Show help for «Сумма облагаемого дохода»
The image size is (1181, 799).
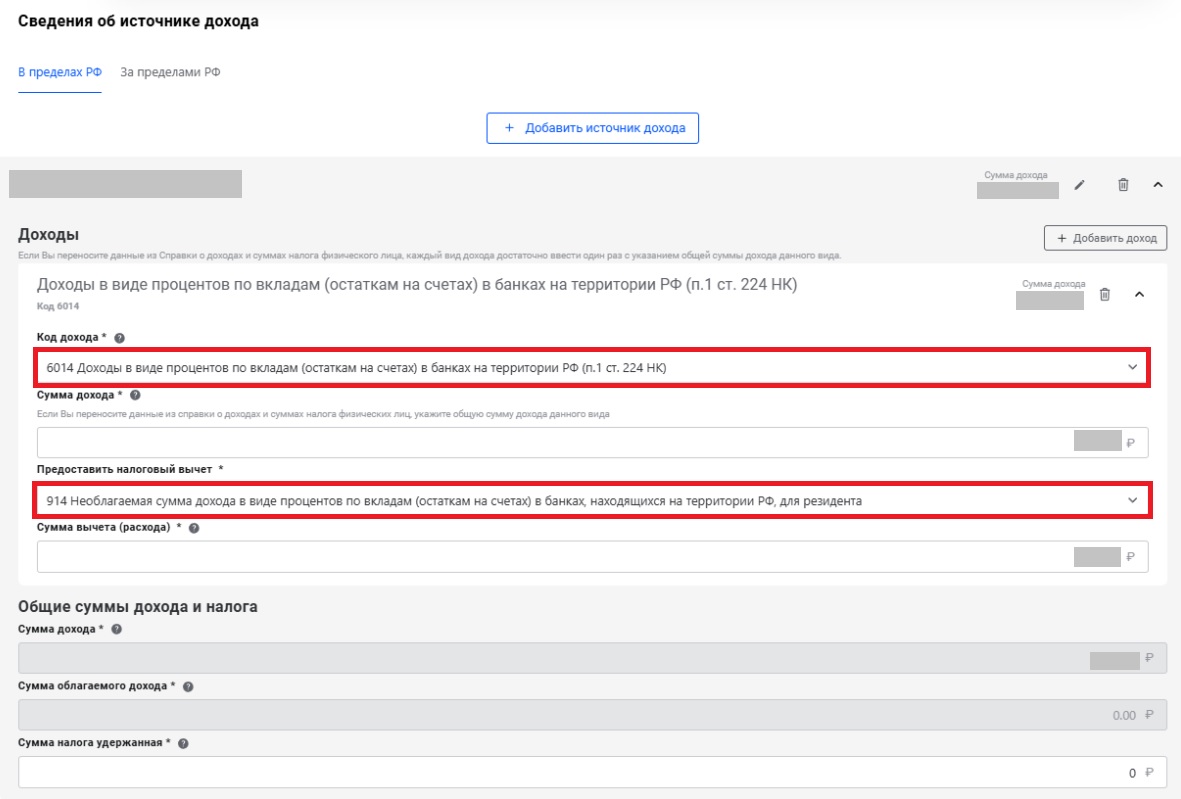pos(188,687)
